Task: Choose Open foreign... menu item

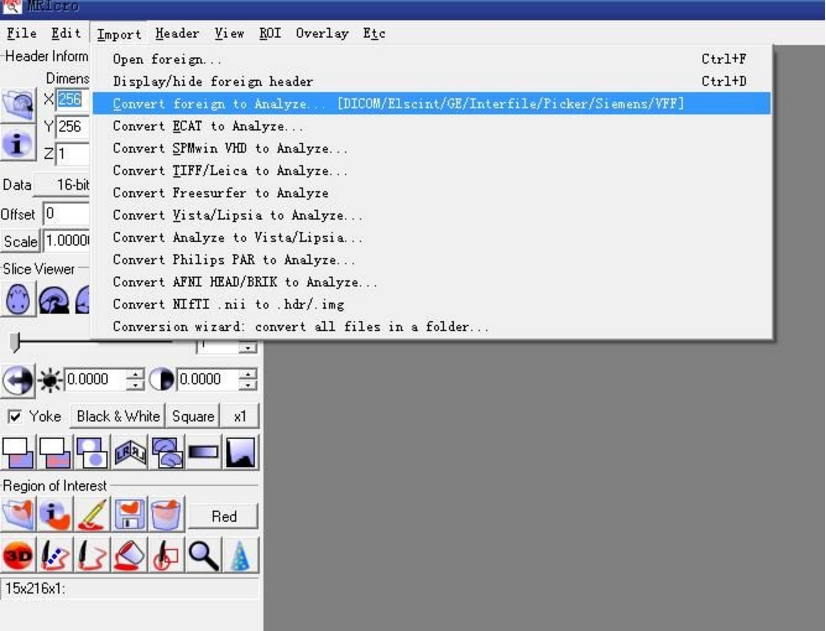Action: click(x=431, y=59)
